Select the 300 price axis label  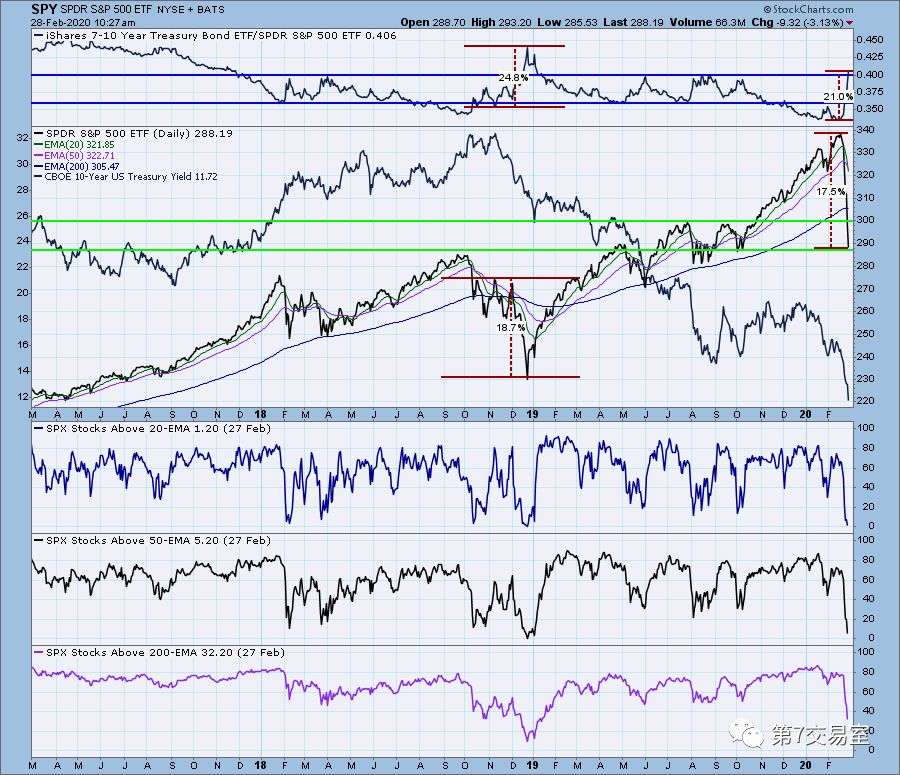[866, 220]
